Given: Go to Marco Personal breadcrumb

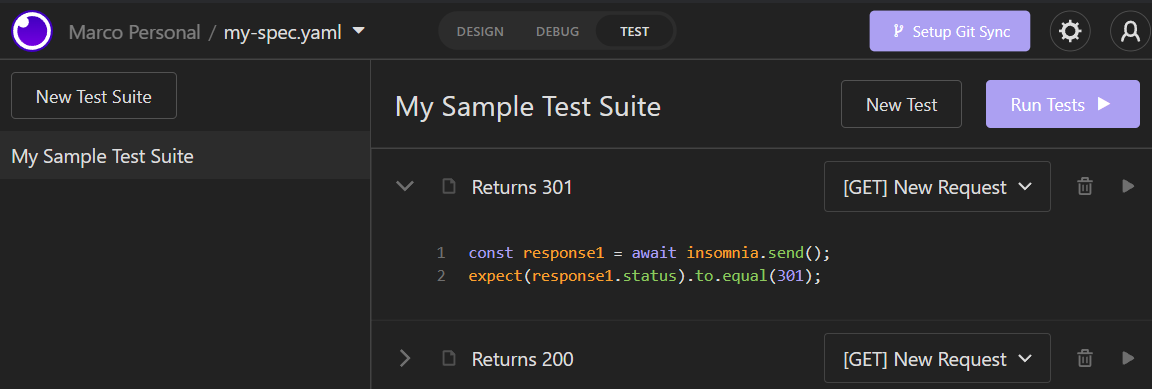Looking at the screenshot, I should (x=134, y=32).
